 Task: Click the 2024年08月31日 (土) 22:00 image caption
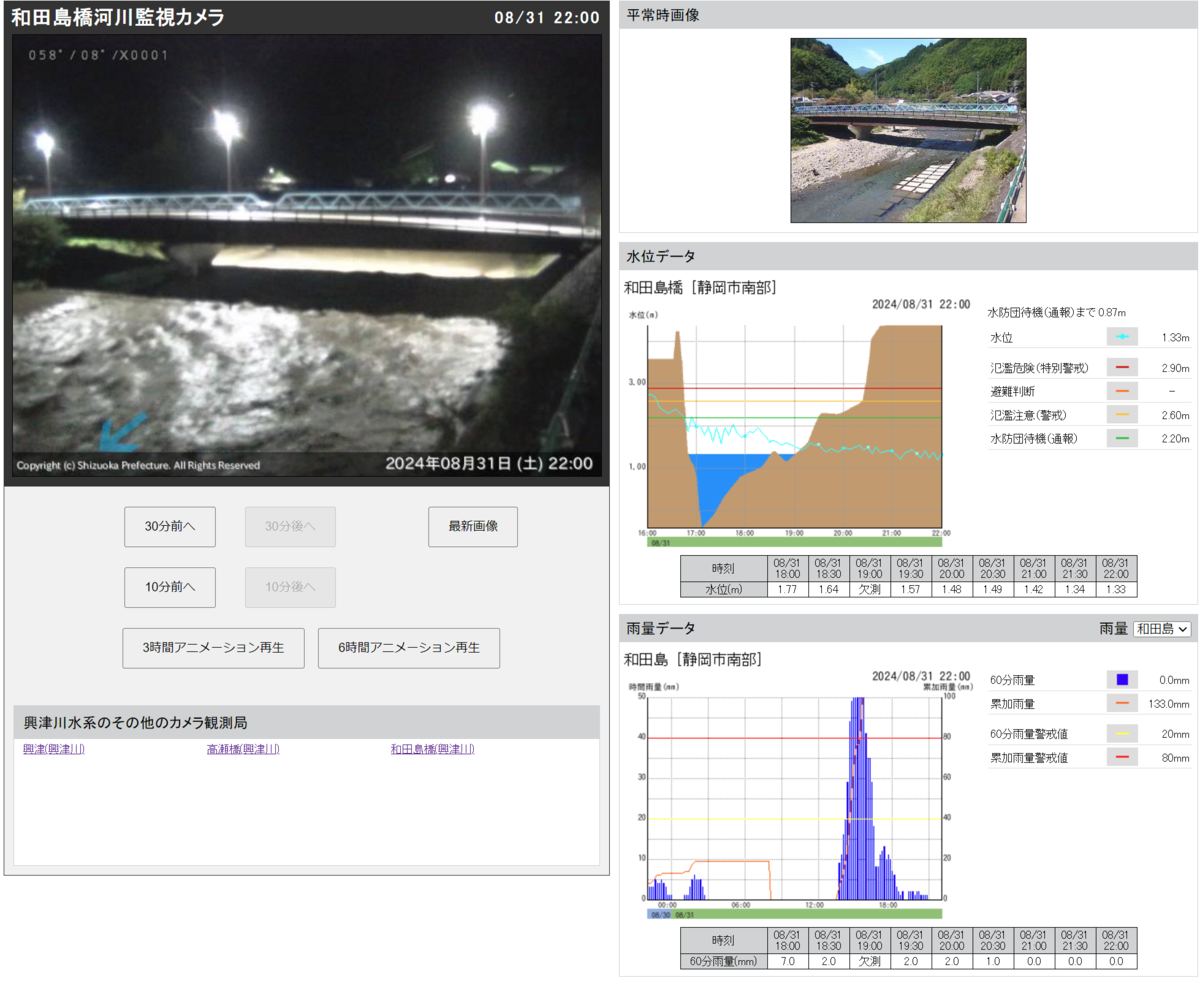(489, 464)
